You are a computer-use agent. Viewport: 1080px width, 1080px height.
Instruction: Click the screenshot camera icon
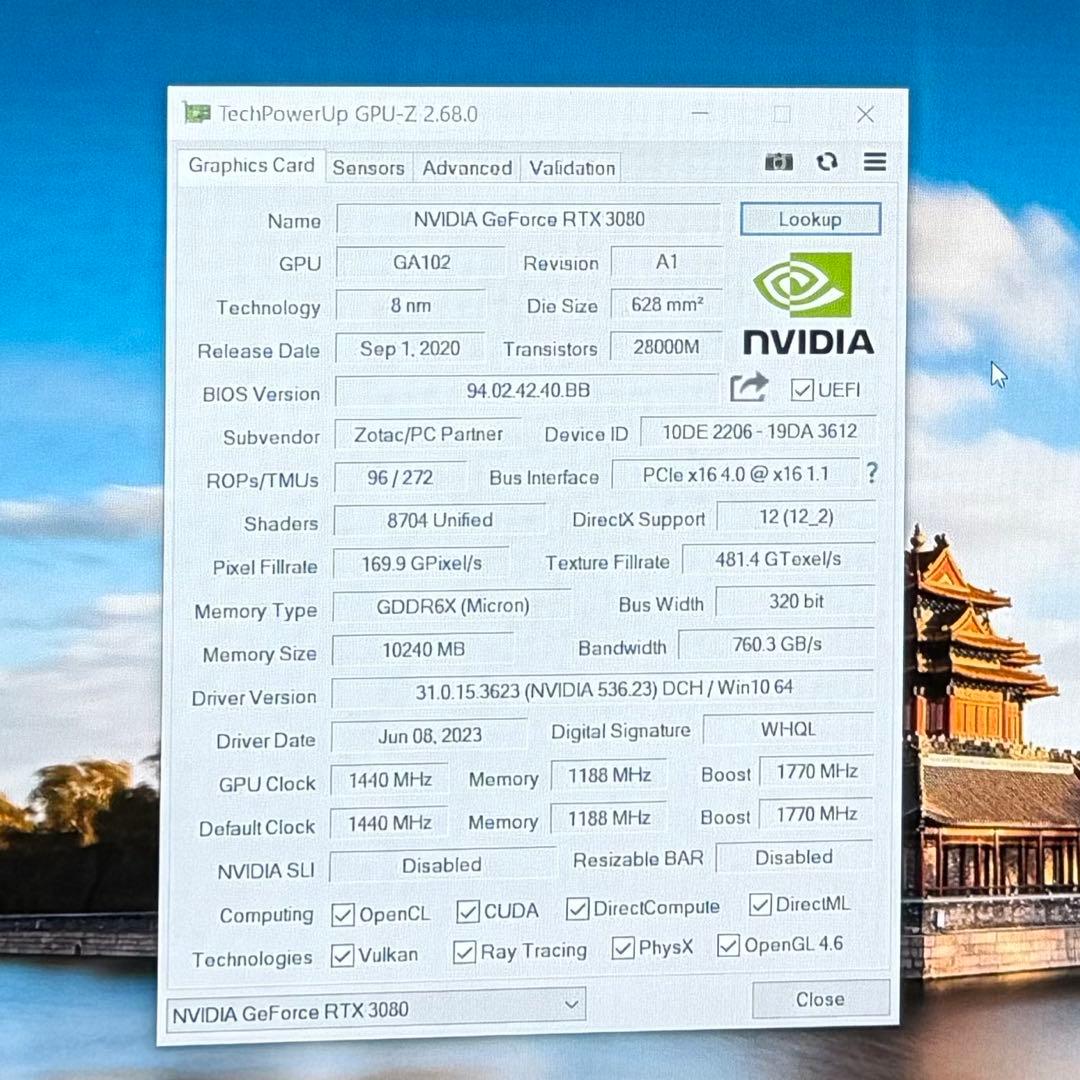[x=778, y=162]
